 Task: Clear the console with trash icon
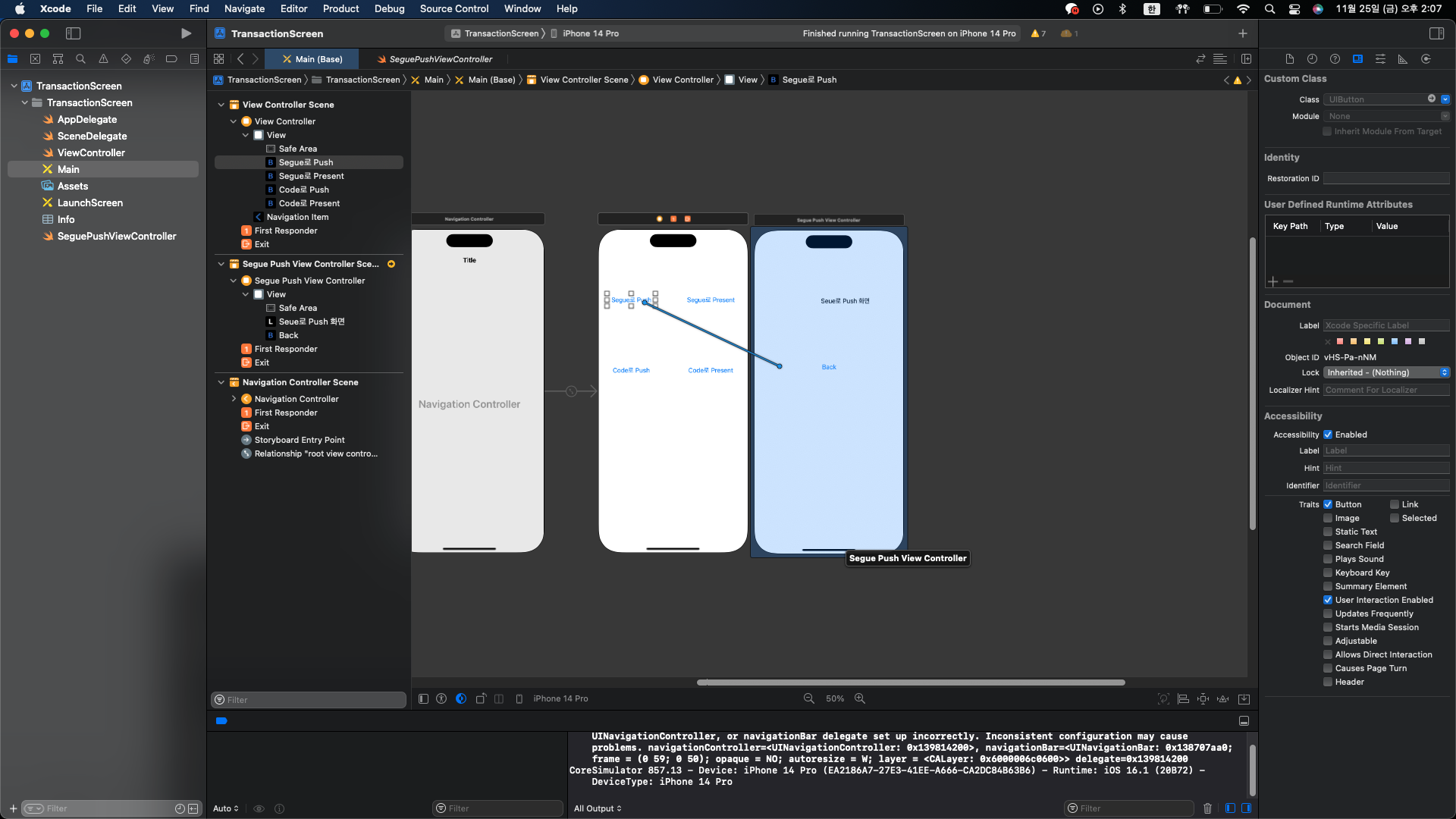[1207, 808]
